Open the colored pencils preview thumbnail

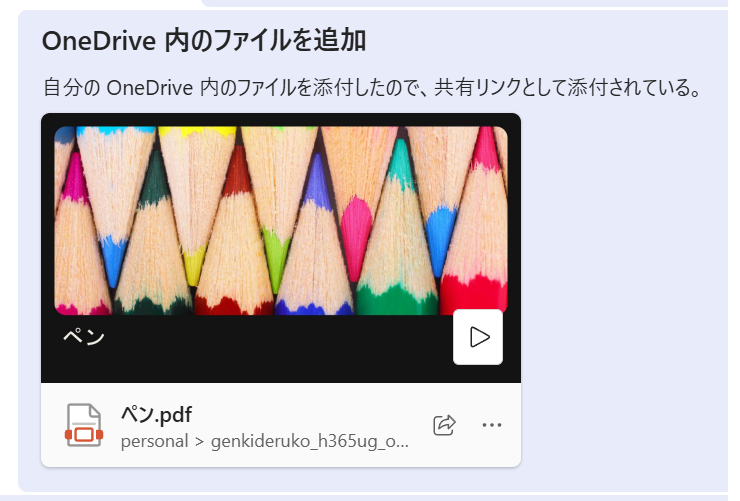tap(281, 220)
